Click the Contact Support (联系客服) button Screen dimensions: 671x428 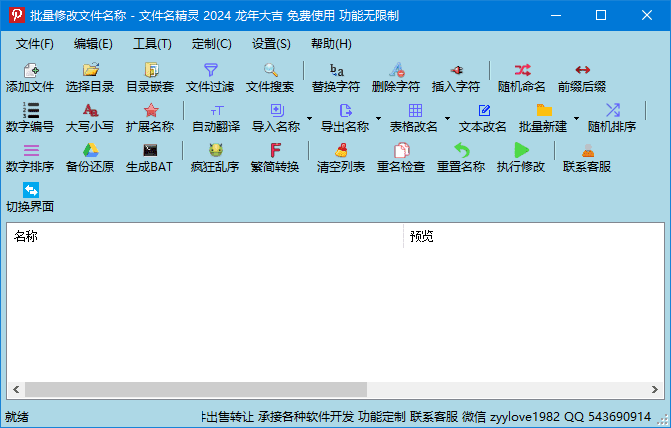pos(587,157)
